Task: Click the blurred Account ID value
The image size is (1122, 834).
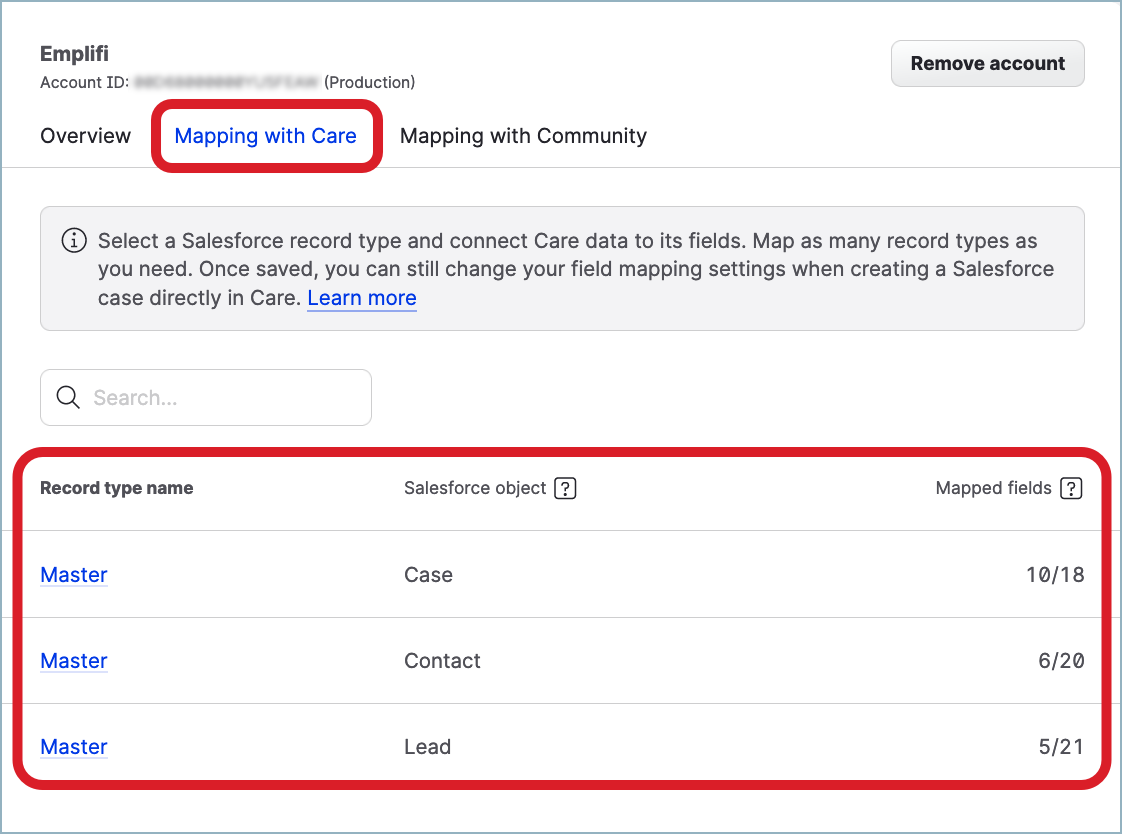Action: pyautogui.click(x=226, y=82)
